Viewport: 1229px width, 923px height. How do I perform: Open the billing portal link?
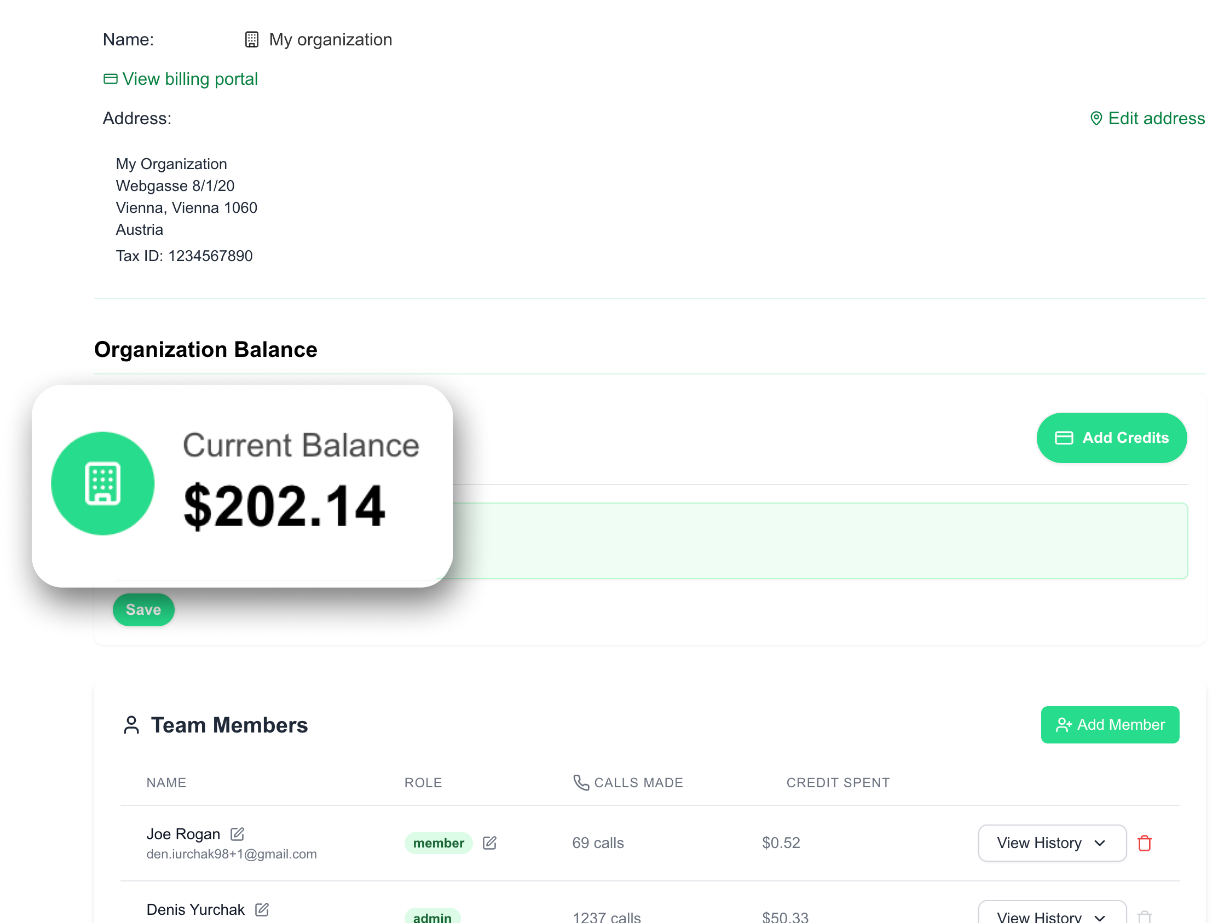(190, 78)
